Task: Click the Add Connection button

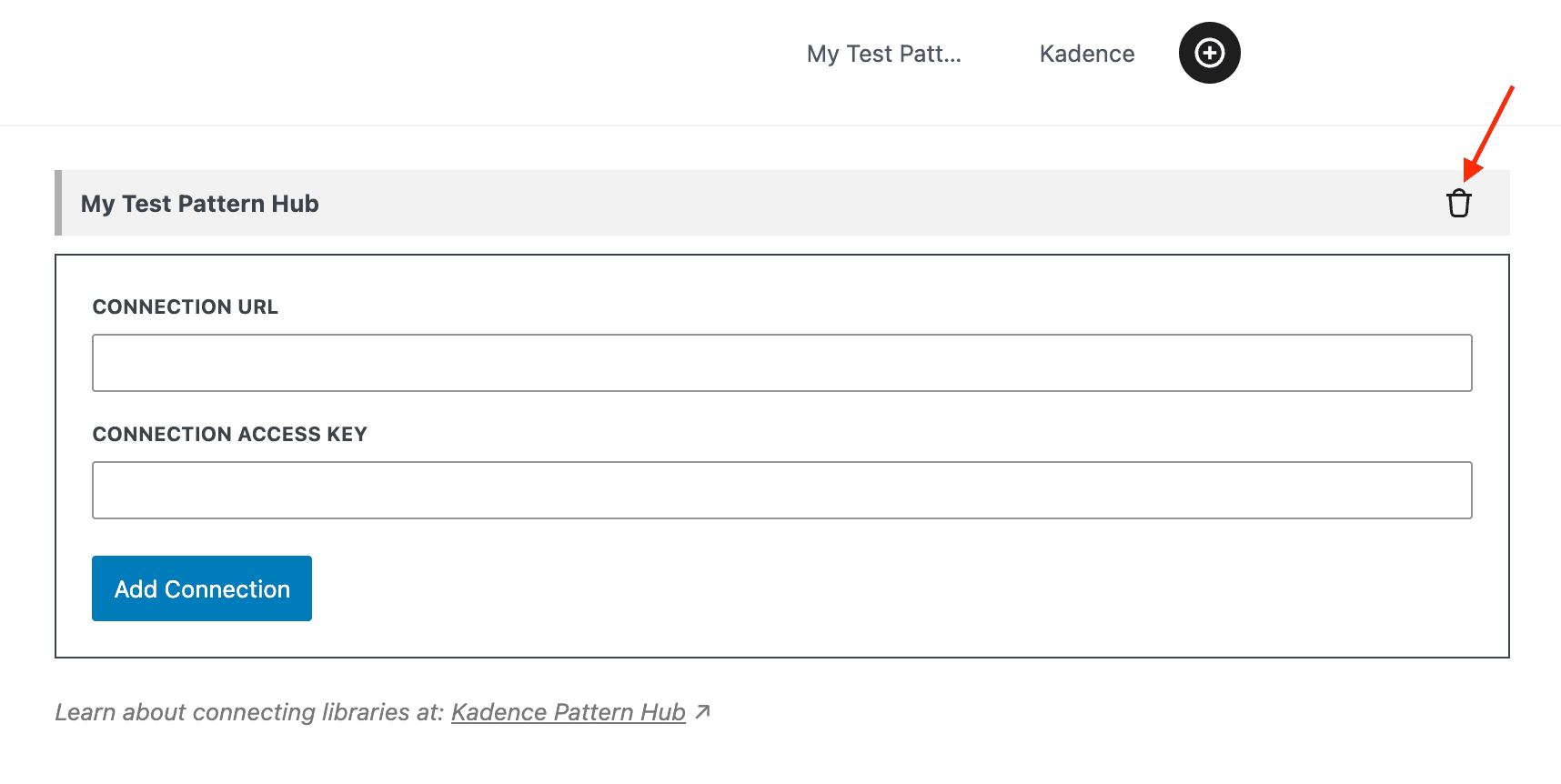Action: (201, 588)
